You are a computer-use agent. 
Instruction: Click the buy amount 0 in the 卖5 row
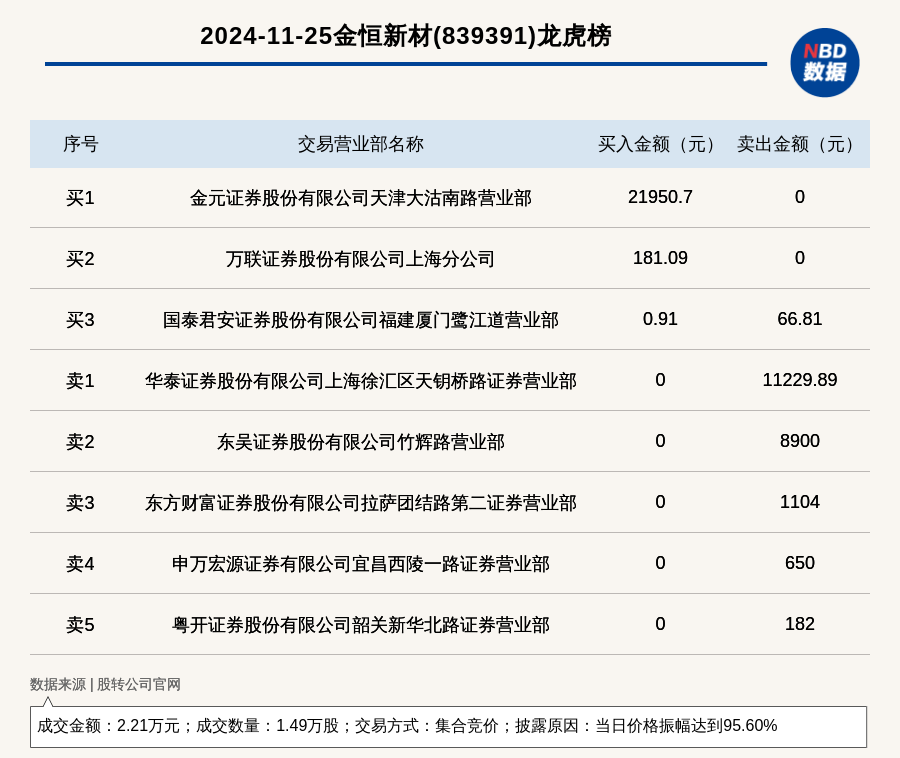[660, 624]
